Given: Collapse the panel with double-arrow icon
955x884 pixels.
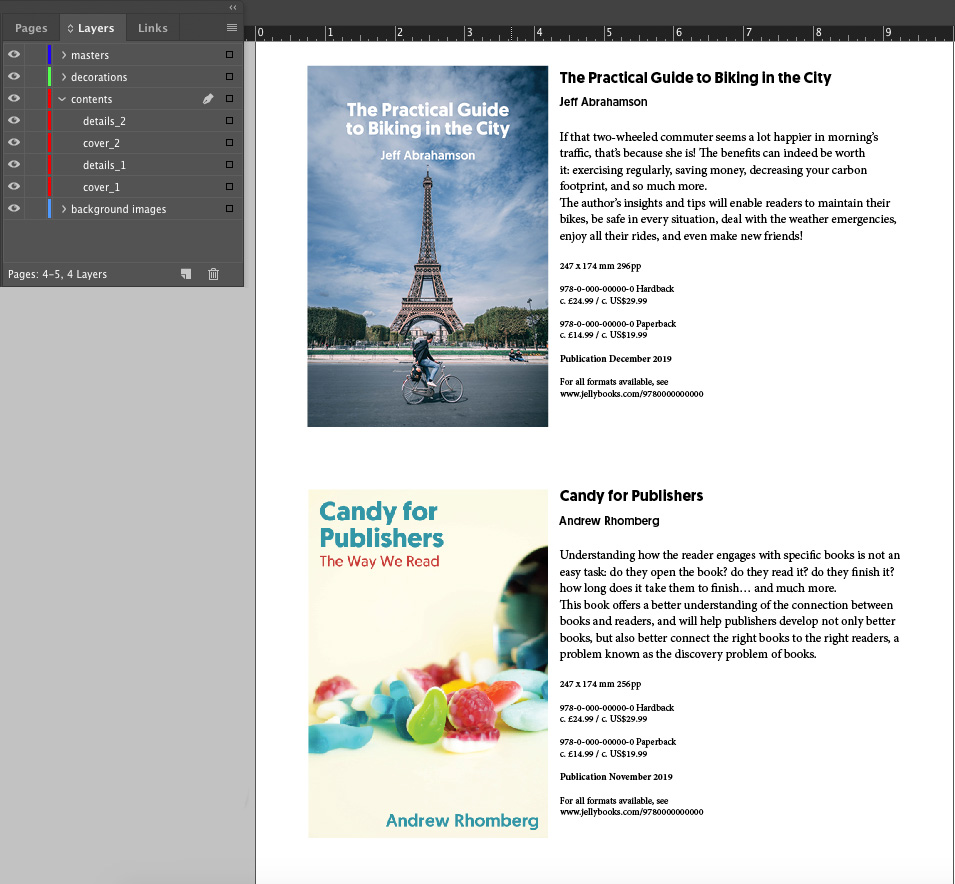Looking at the screenshot, I should (x=233, y=7).
